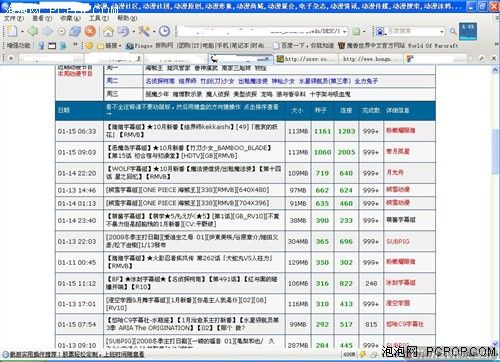Open SUBPIG publisher link in 01-13 22:03 row

398,241
